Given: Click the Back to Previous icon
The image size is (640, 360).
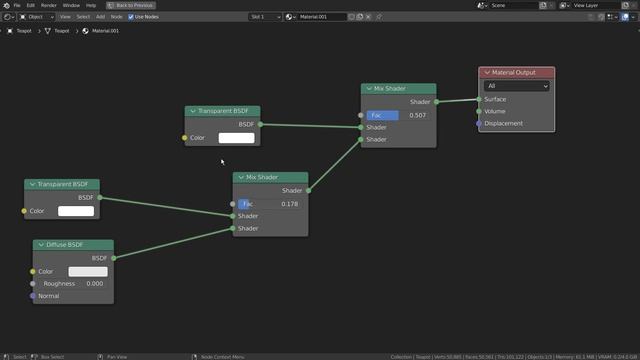Looking at the screenshot, I should point(110,5).
